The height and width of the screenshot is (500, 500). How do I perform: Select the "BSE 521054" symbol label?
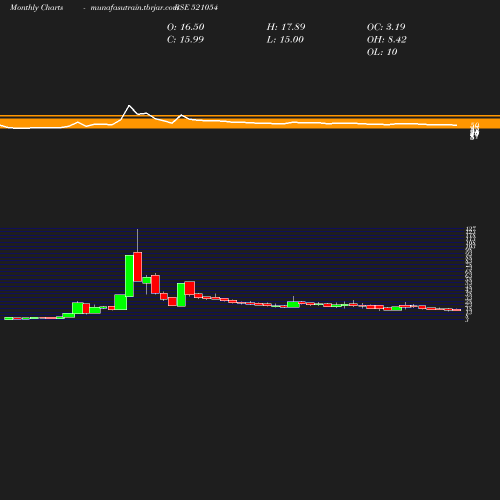point(197,8)
